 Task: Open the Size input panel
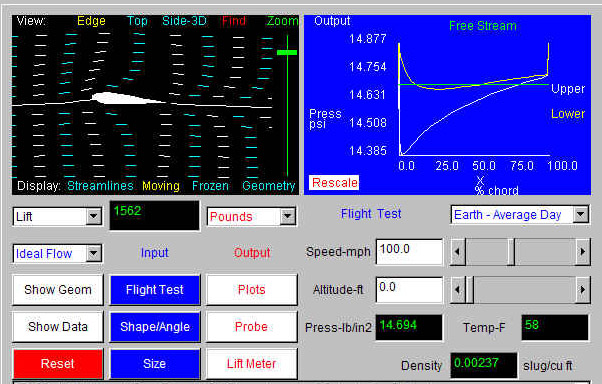(x=155, y=364)
